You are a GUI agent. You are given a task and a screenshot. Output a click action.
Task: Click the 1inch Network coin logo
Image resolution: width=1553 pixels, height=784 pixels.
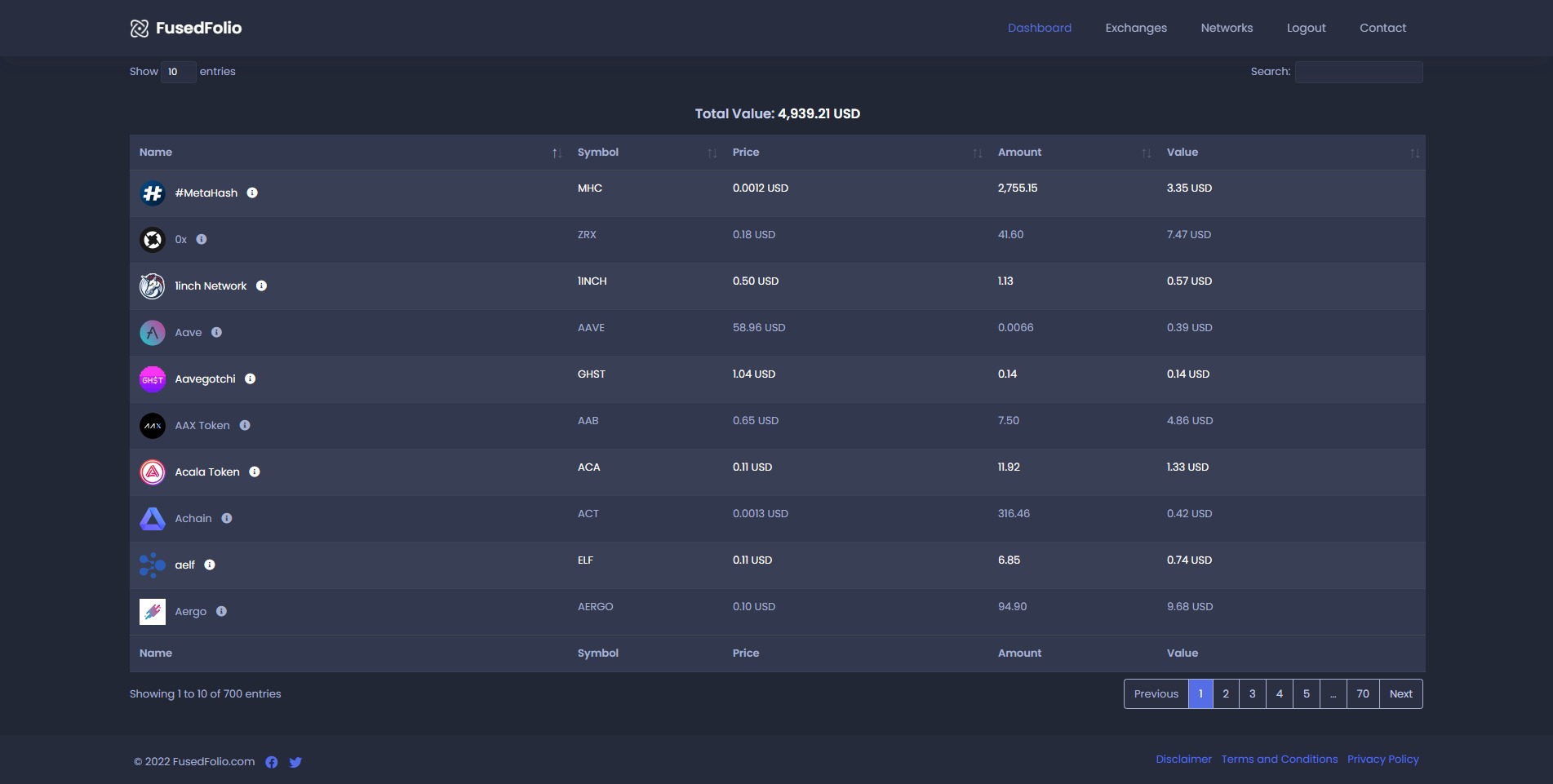pos(153,286)
